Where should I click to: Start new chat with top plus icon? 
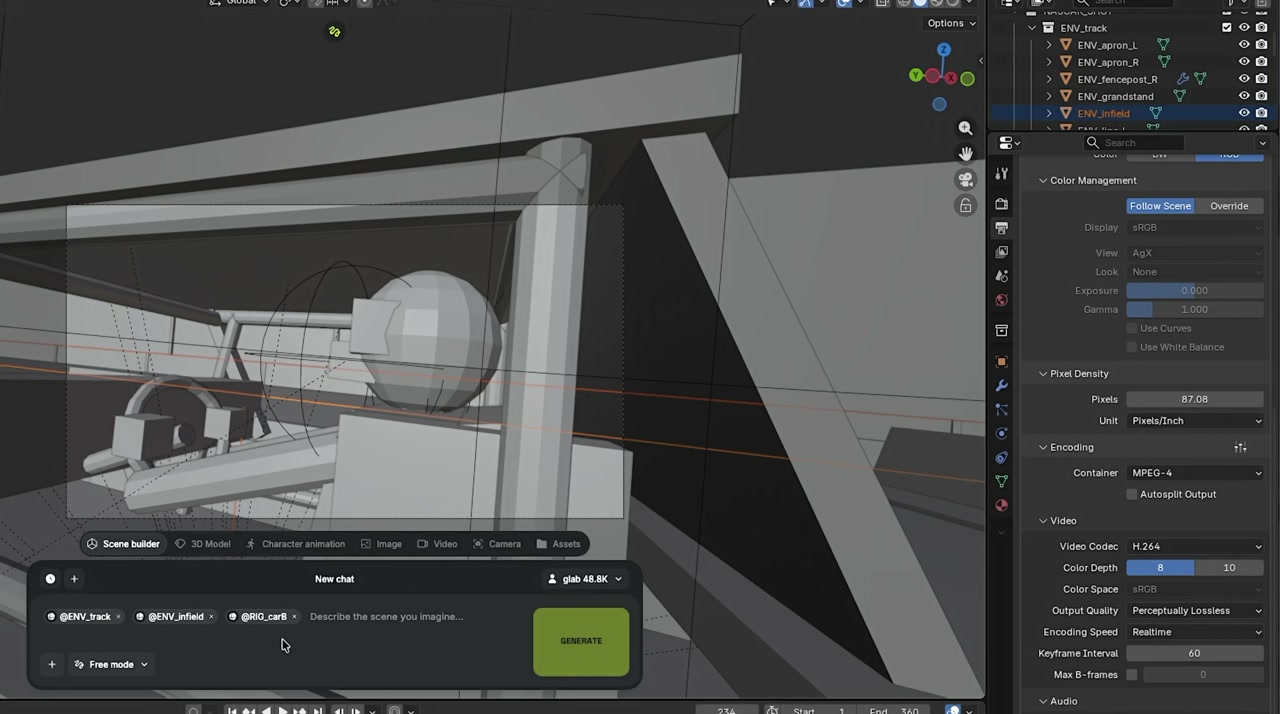coord(74,579)
